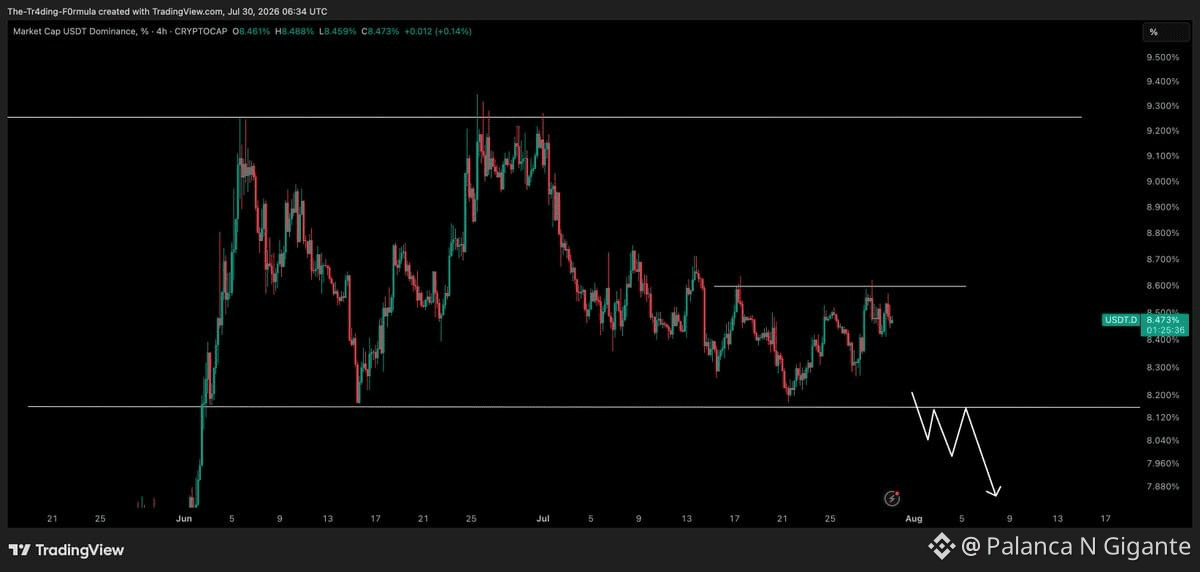Click the Aug month label on the time axis
The width and height of the screenshot is (1200, 572).
(x=912, y=519)
